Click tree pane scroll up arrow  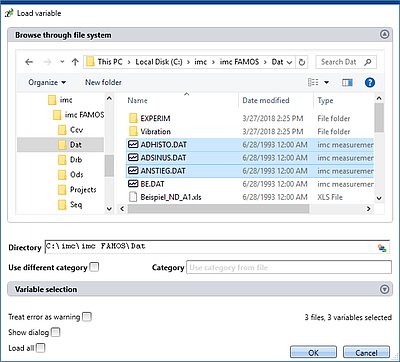109,99
